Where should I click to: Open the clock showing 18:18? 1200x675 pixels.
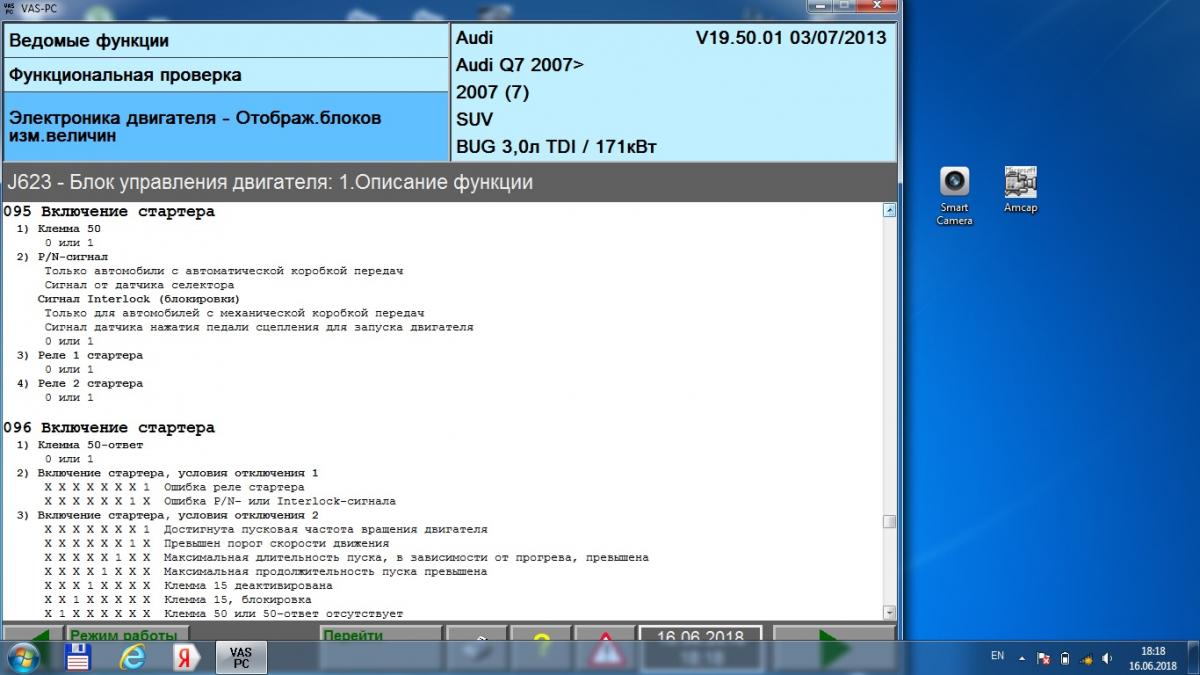pyautogui.click(x=1152, y=657)
